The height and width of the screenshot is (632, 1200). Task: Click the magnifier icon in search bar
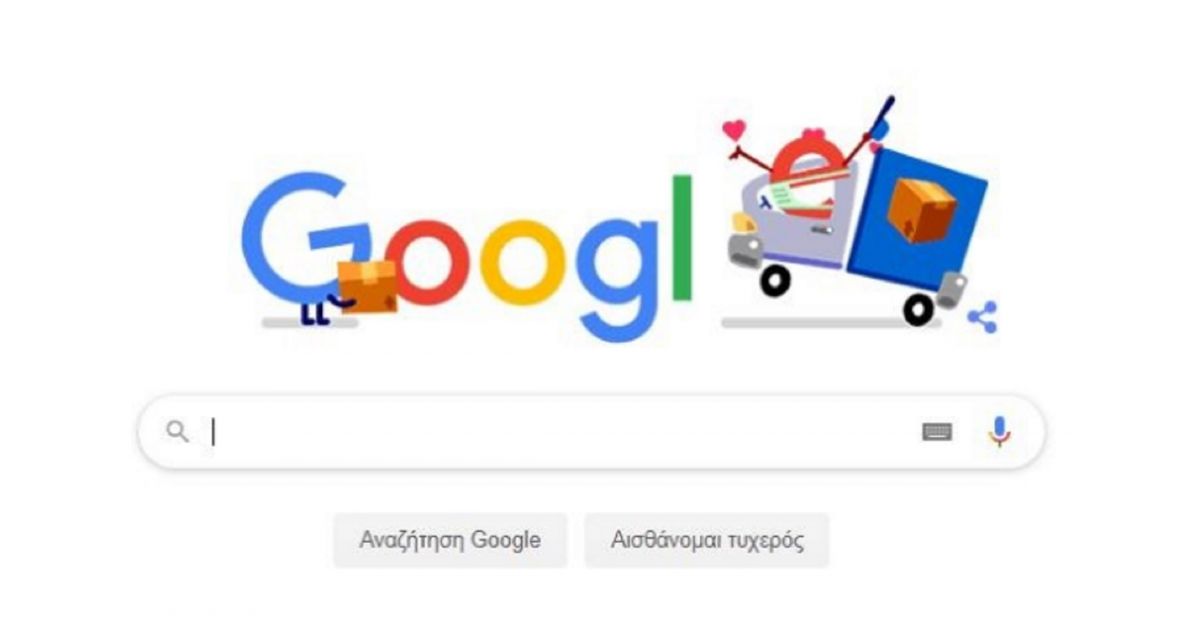pyautogui.click(x=177, y=432)
